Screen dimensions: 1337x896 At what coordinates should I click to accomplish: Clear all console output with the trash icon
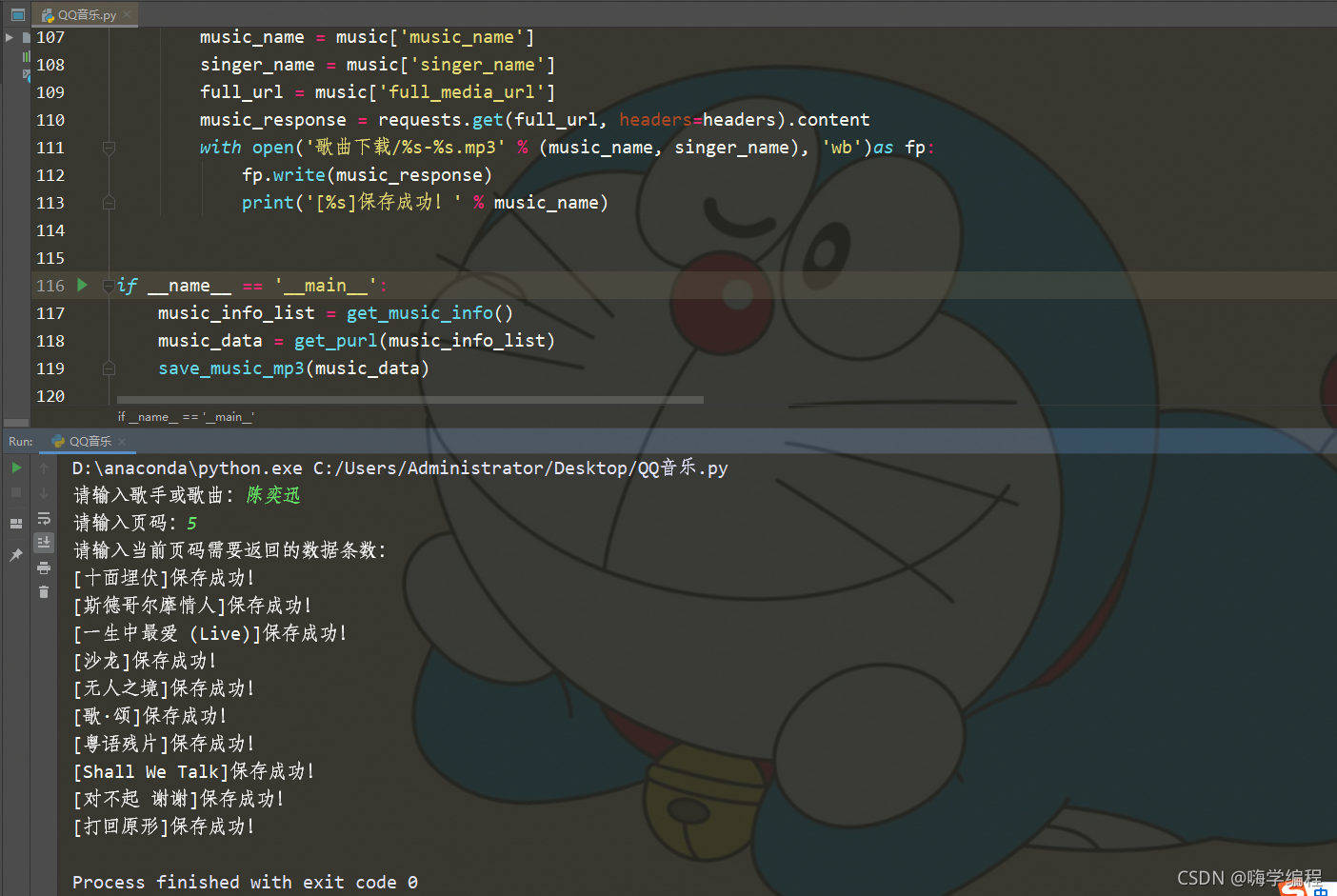[44, 592]
